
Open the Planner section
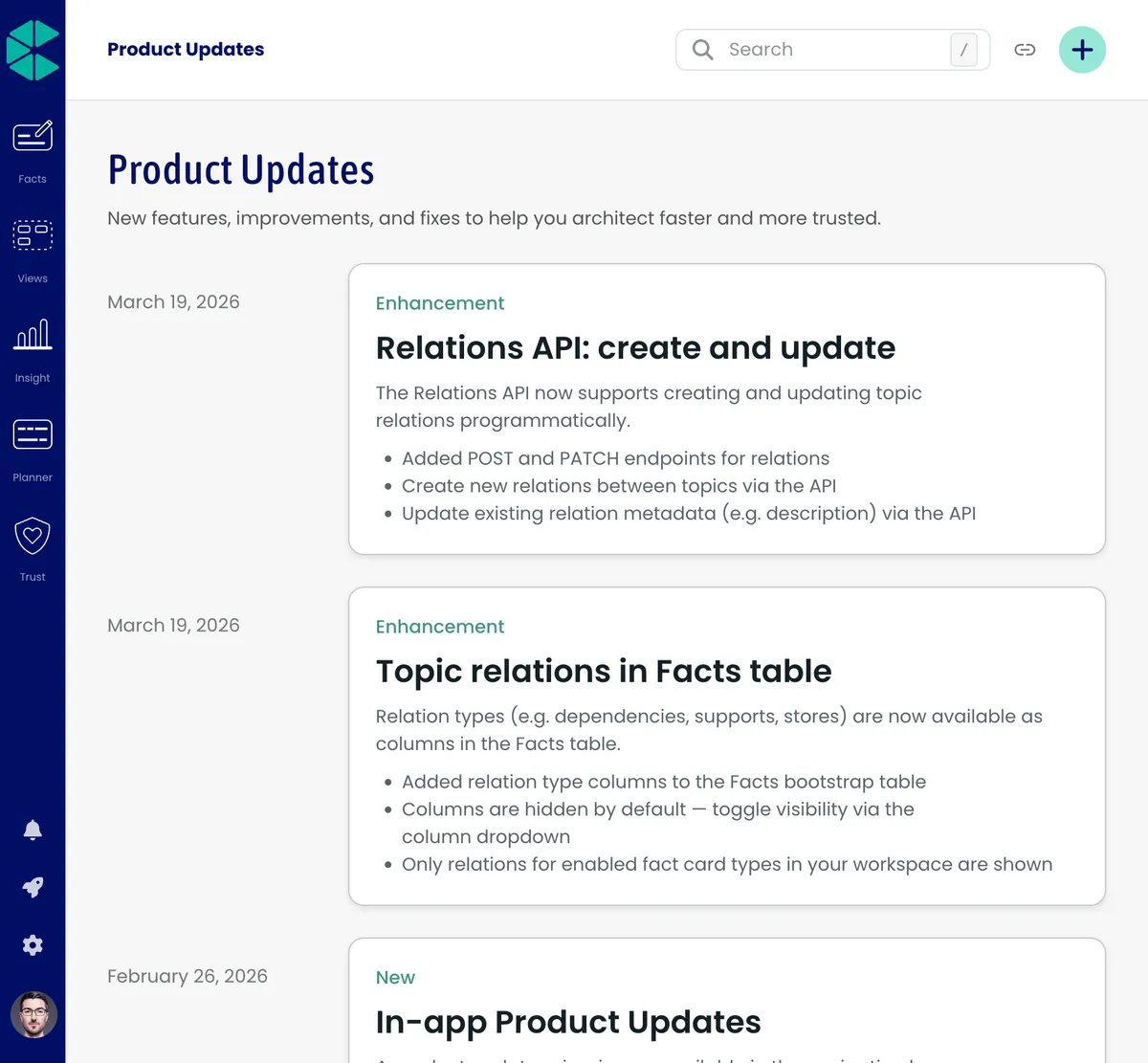pos(33,447)
